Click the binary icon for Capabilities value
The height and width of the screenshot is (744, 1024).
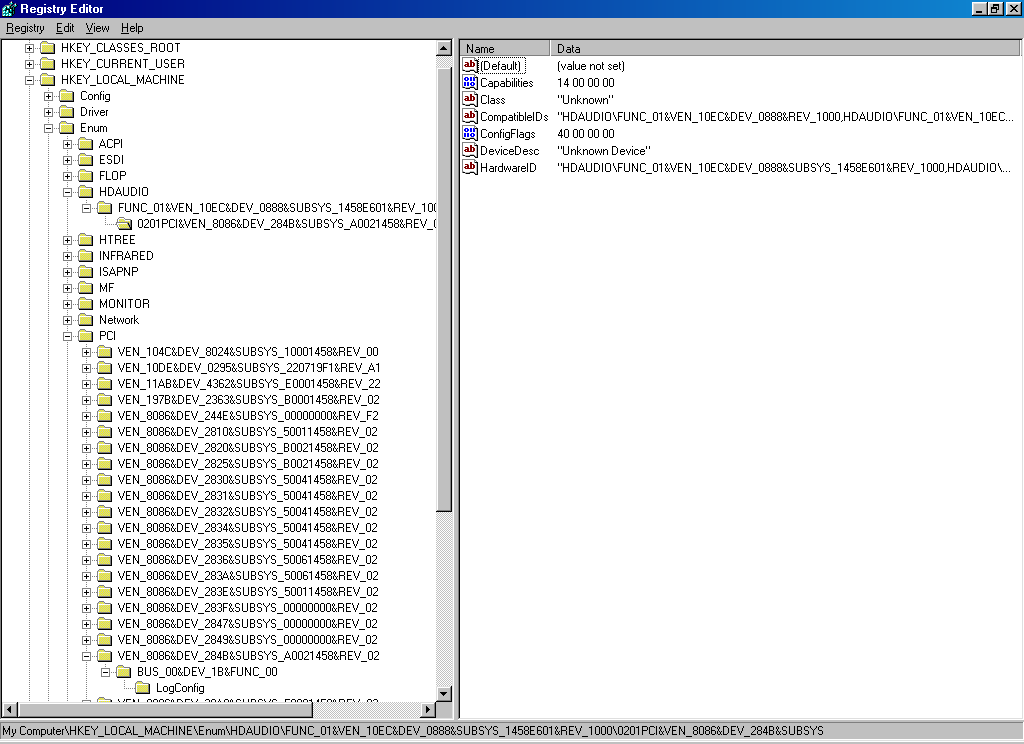(470, 82)
